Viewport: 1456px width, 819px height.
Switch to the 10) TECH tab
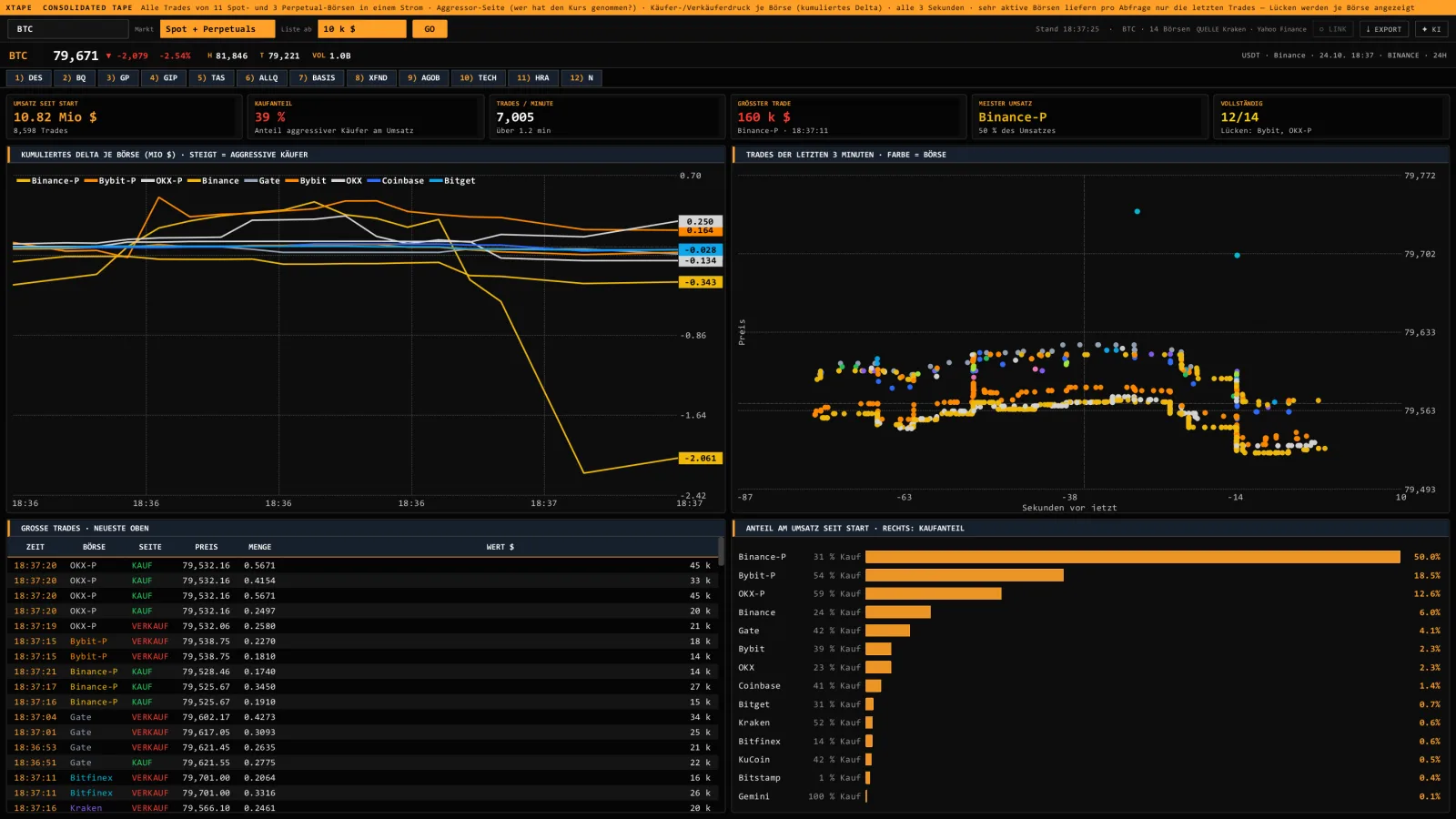tap(479, 78)
